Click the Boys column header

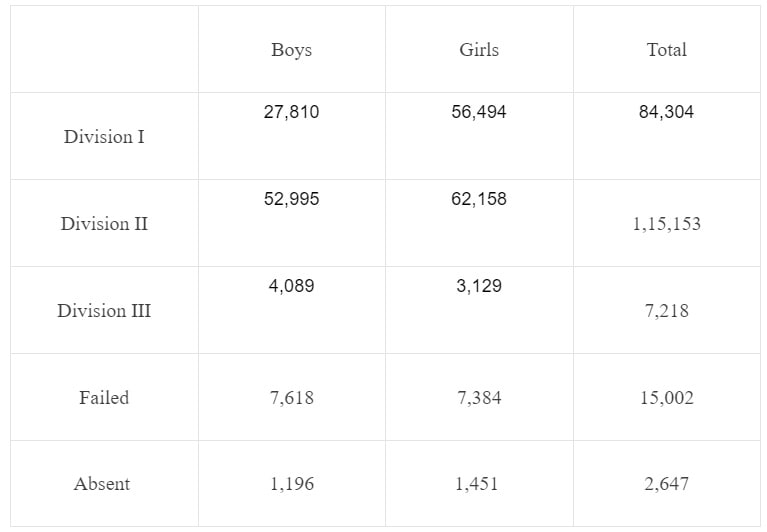click(x=292, y=50)
